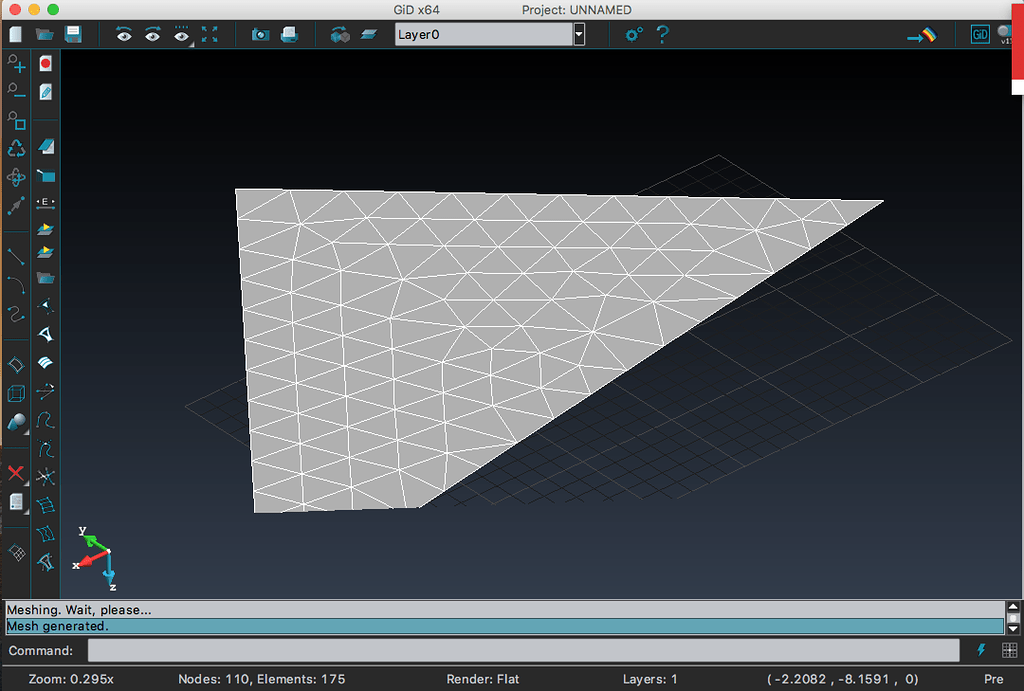This screenshot has width=1024, height=691.
Task: Click the Zoom: 0.295x status label
Action: (71, 679)
